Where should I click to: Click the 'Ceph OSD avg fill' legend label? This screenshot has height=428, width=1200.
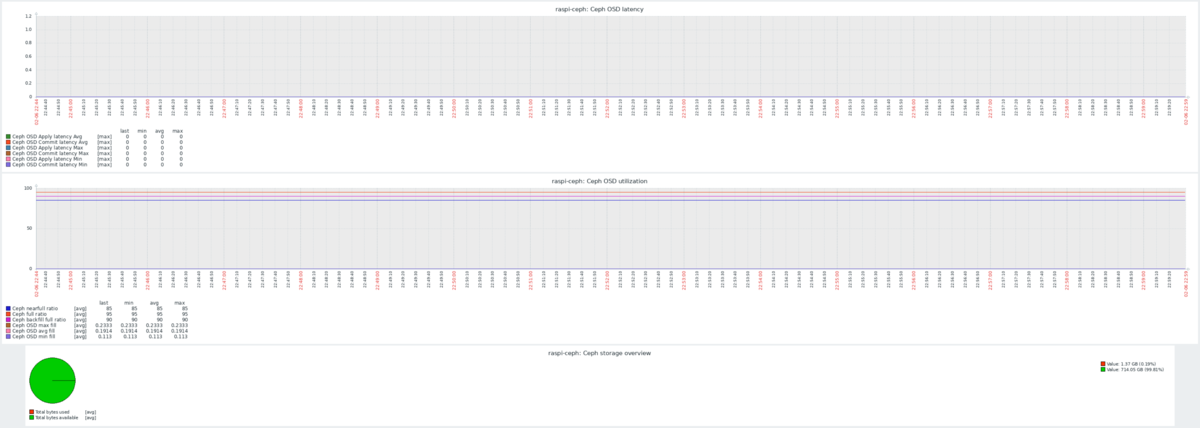[x=34, y=331]
